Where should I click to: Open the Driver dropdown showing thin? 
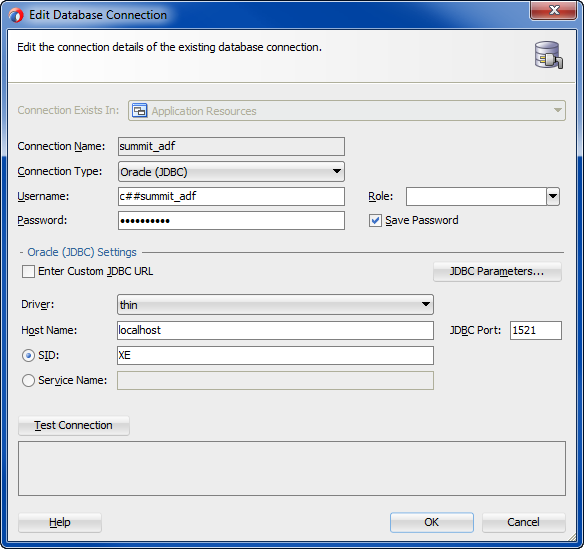[x=275, y=305]
